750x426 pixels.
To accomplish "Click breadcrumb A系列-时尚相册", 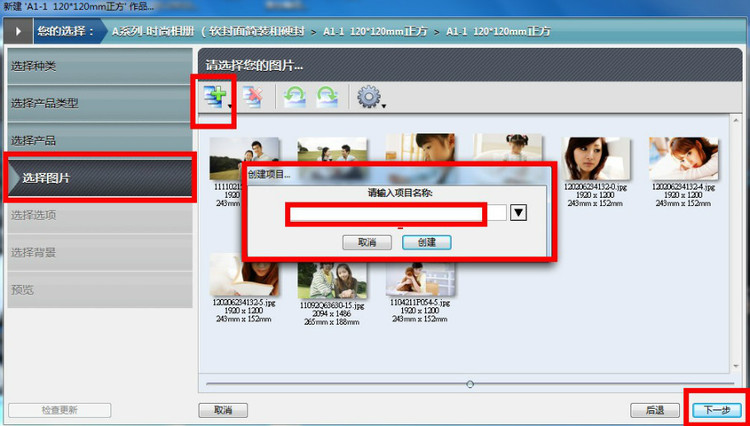I will (153, 32).
